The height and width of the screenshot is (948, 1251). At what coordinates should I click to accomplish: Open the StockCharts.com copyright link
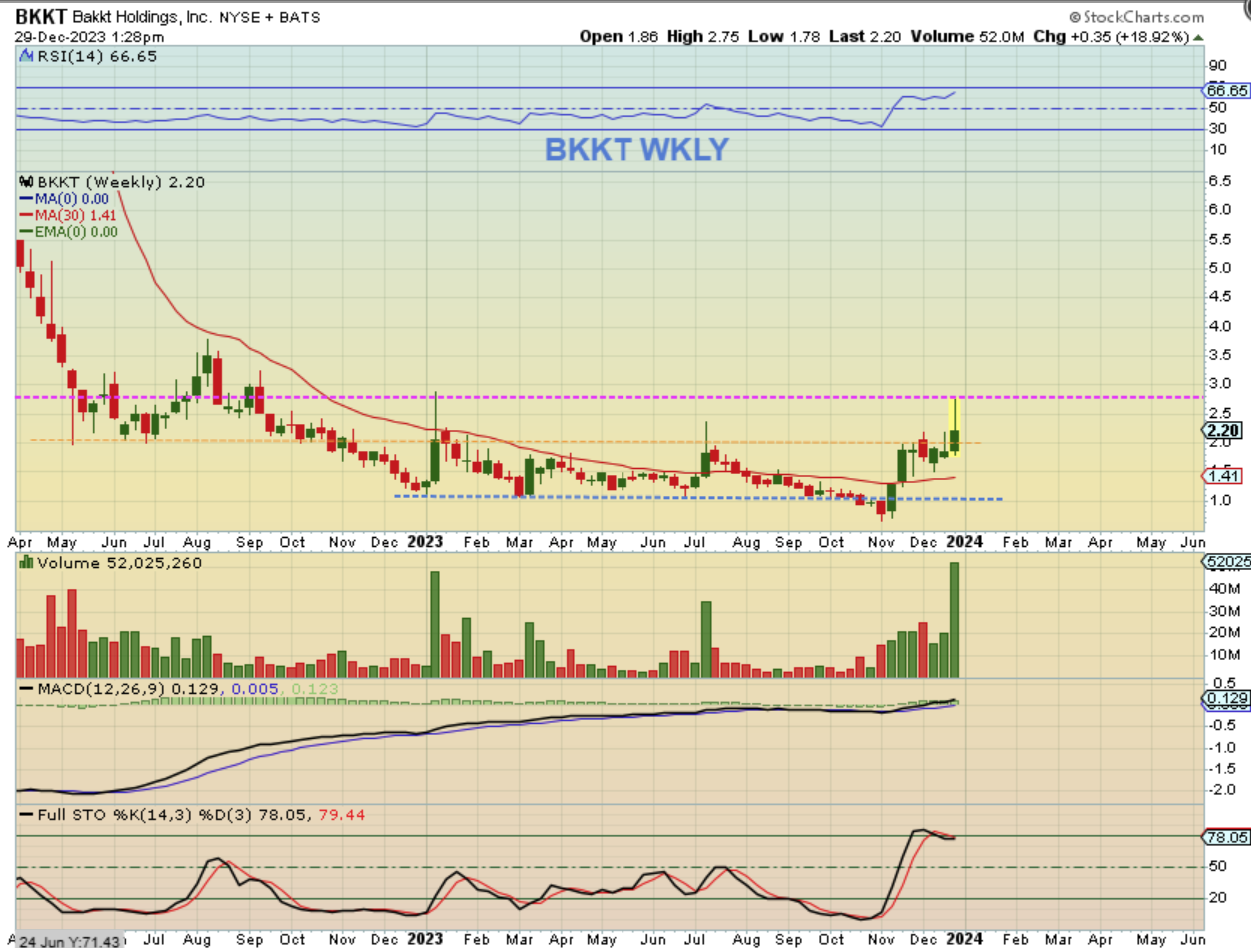click(x=1136, y=17)
